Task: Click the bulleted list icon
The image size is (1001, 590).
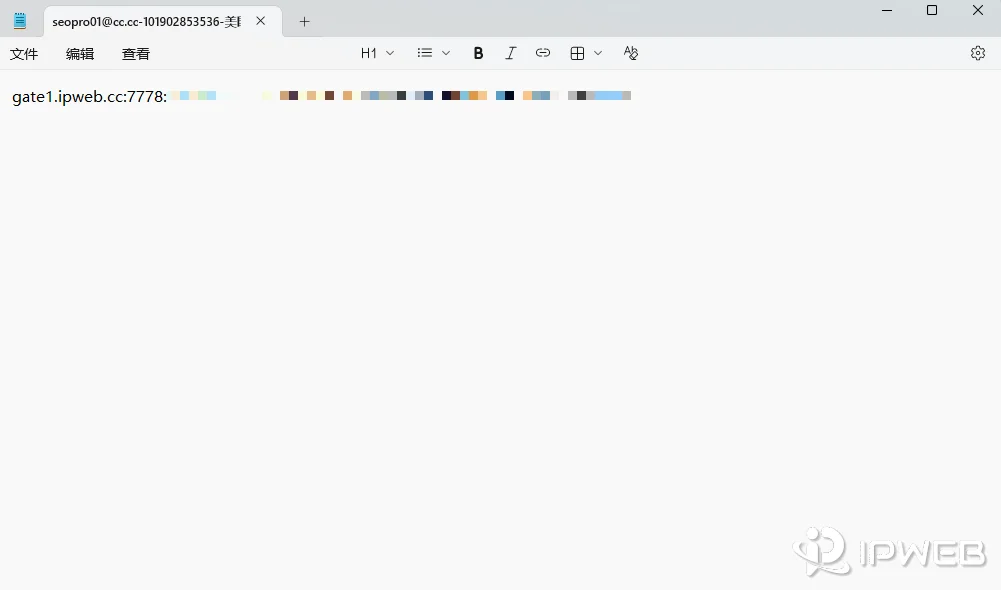Action: 425,53
